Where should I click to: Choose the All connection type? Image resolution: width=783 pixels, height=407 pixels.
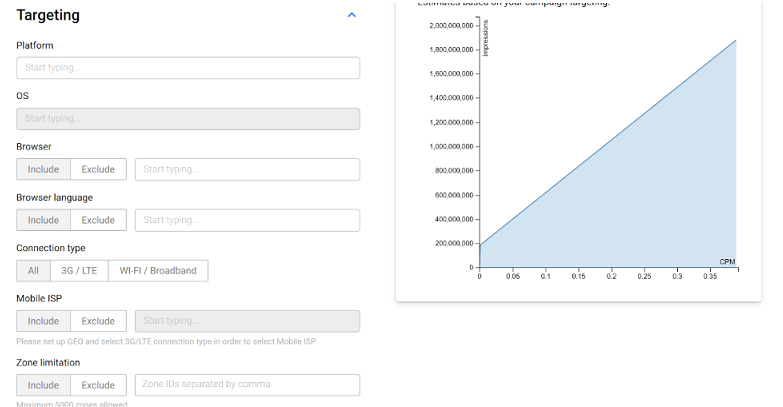tap(33, 271)
